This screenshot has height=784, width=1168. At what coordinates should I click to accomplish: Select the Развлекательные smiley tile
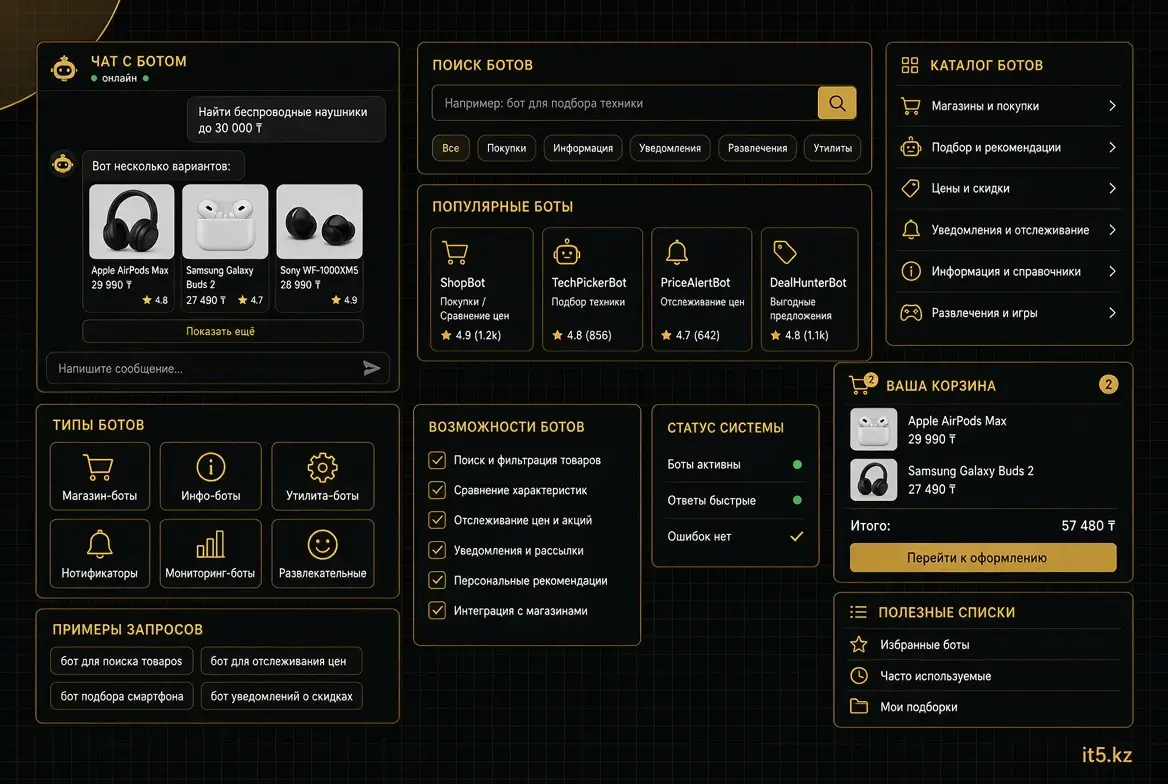coord(323,554)
